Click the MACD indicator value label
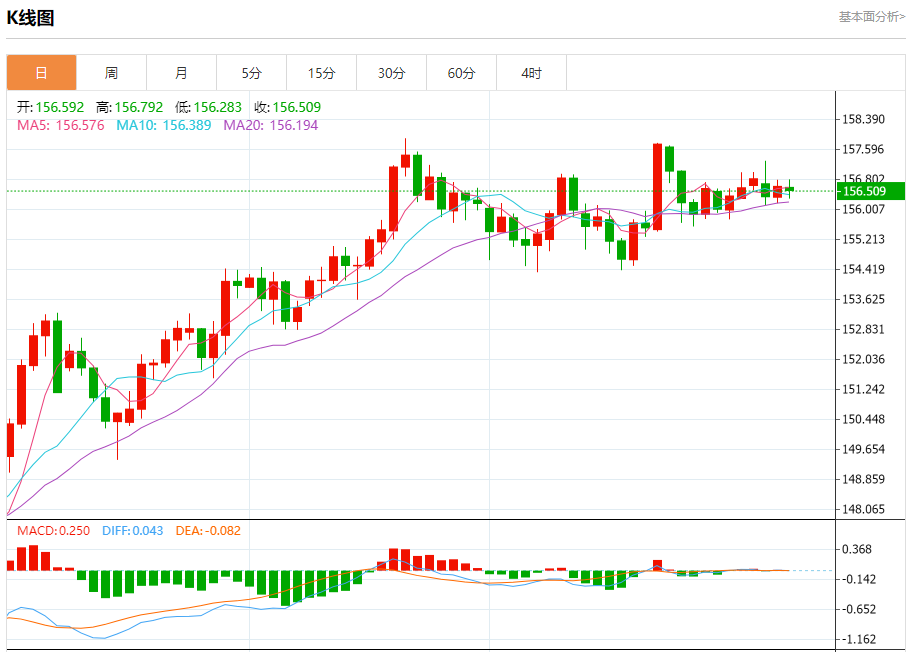This screenshot has height=652, width=911. pos(52,531)
